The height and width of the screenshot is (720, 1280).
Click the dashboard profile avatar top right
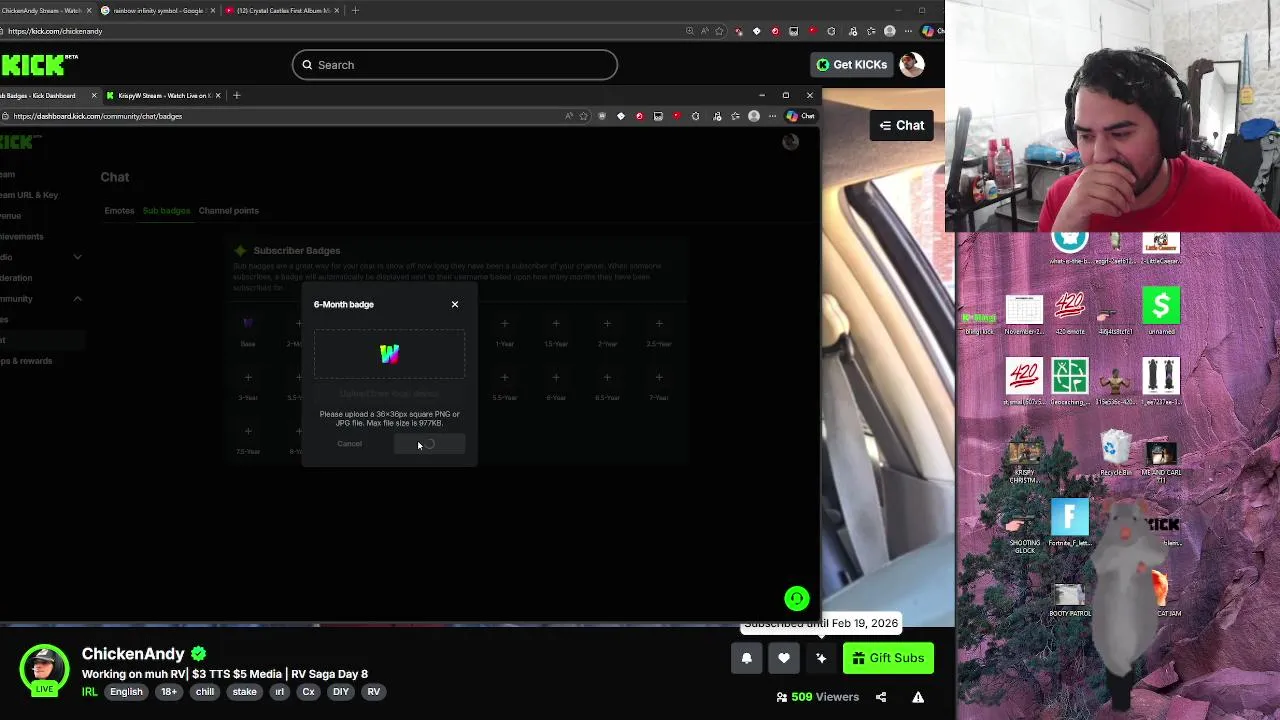click(790, 142)
